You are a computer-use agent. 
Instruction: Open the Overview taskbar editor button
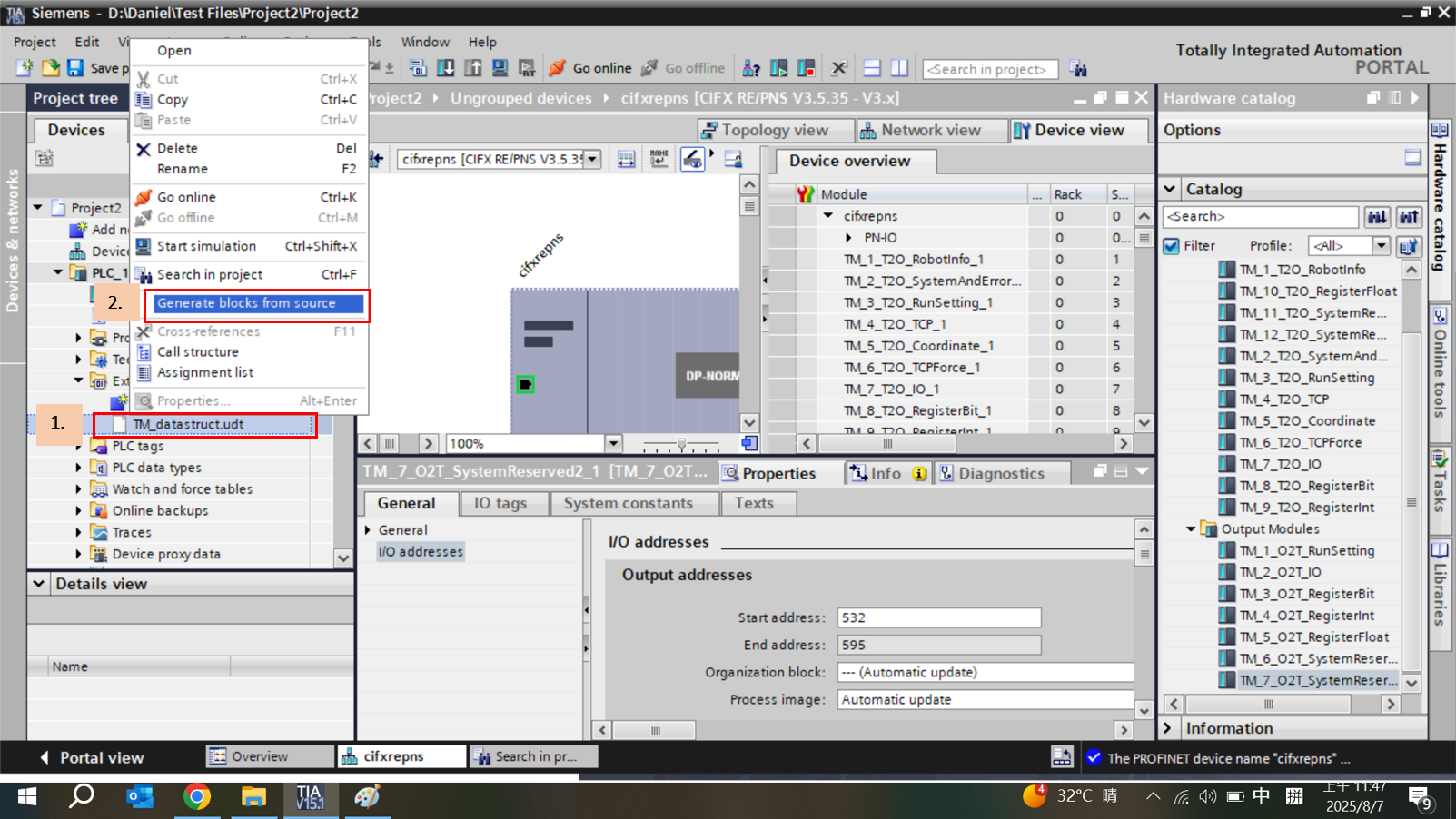coord(270,756)
